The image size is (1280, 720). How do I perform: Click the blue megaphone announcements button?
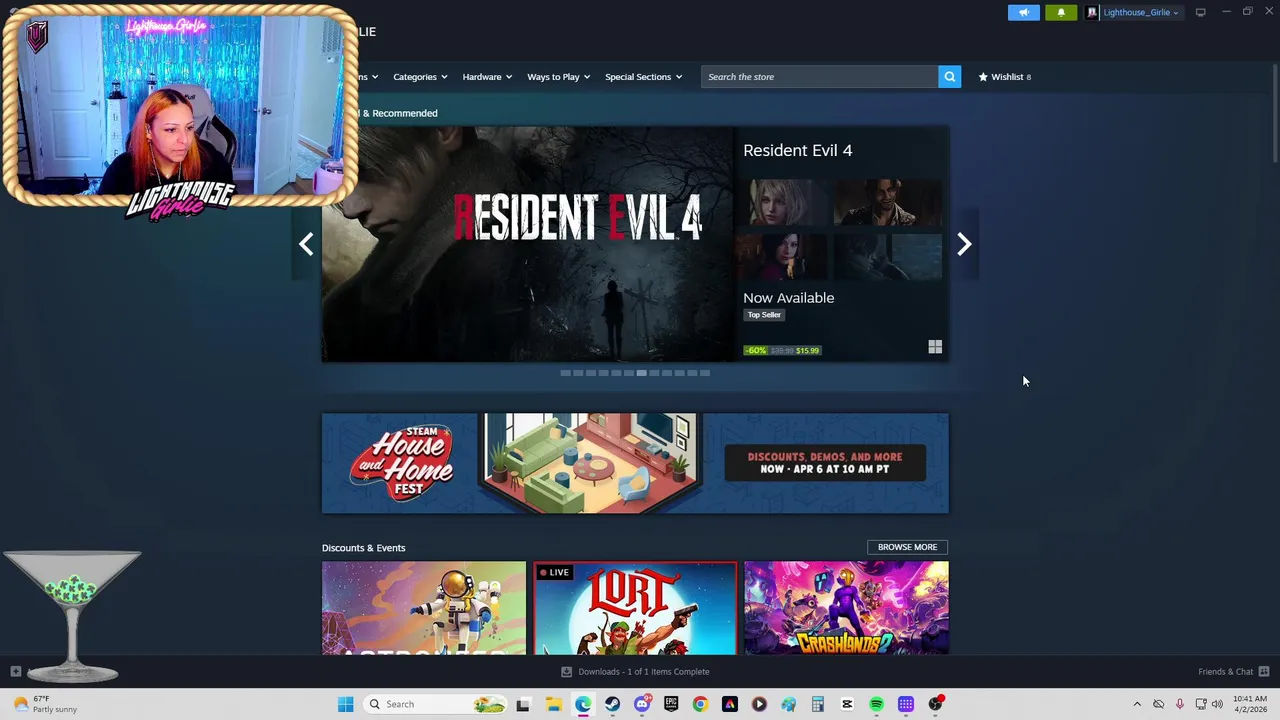[1023, 12]
